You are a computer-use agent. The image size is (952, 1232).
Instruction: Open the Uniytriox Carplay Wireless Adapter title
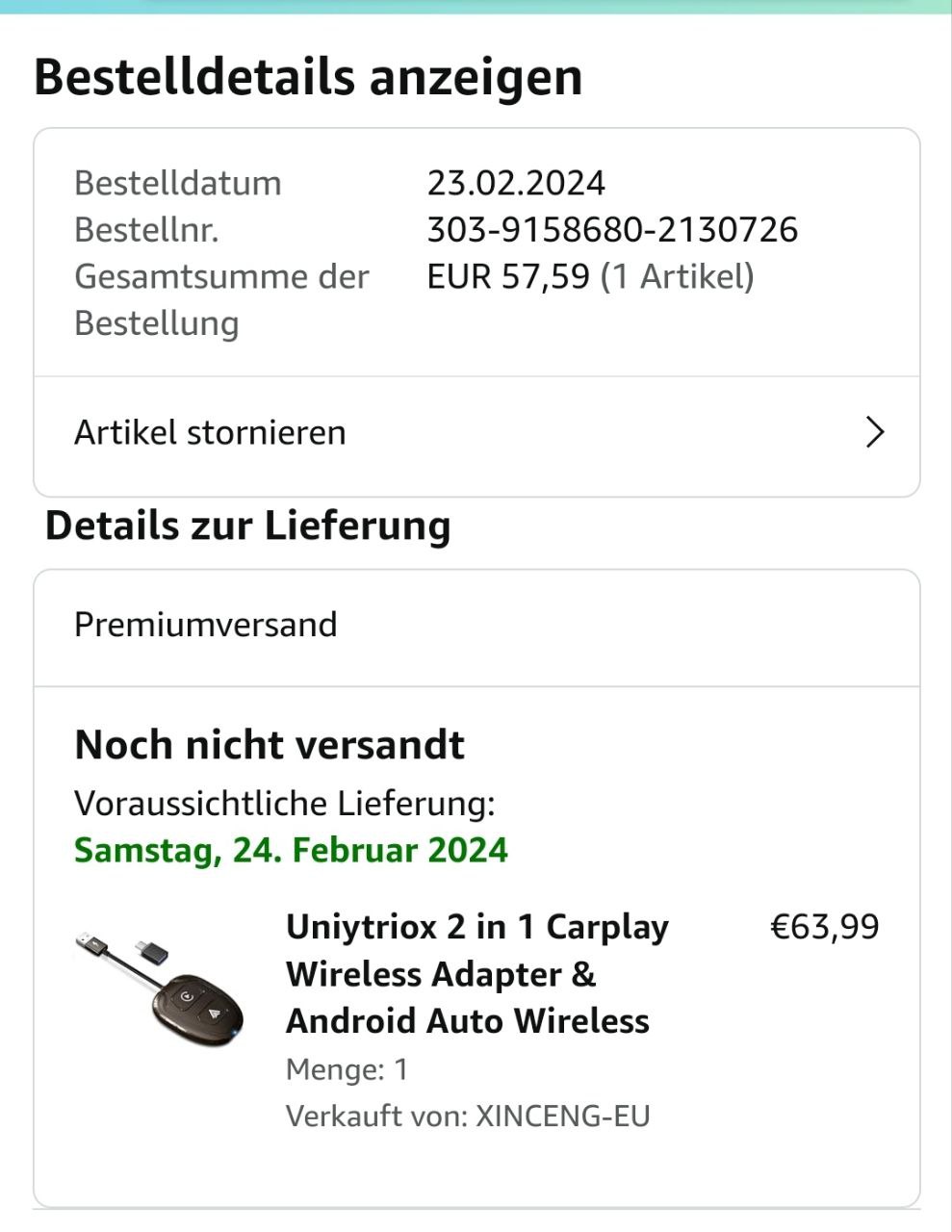(x=476, y=973)
